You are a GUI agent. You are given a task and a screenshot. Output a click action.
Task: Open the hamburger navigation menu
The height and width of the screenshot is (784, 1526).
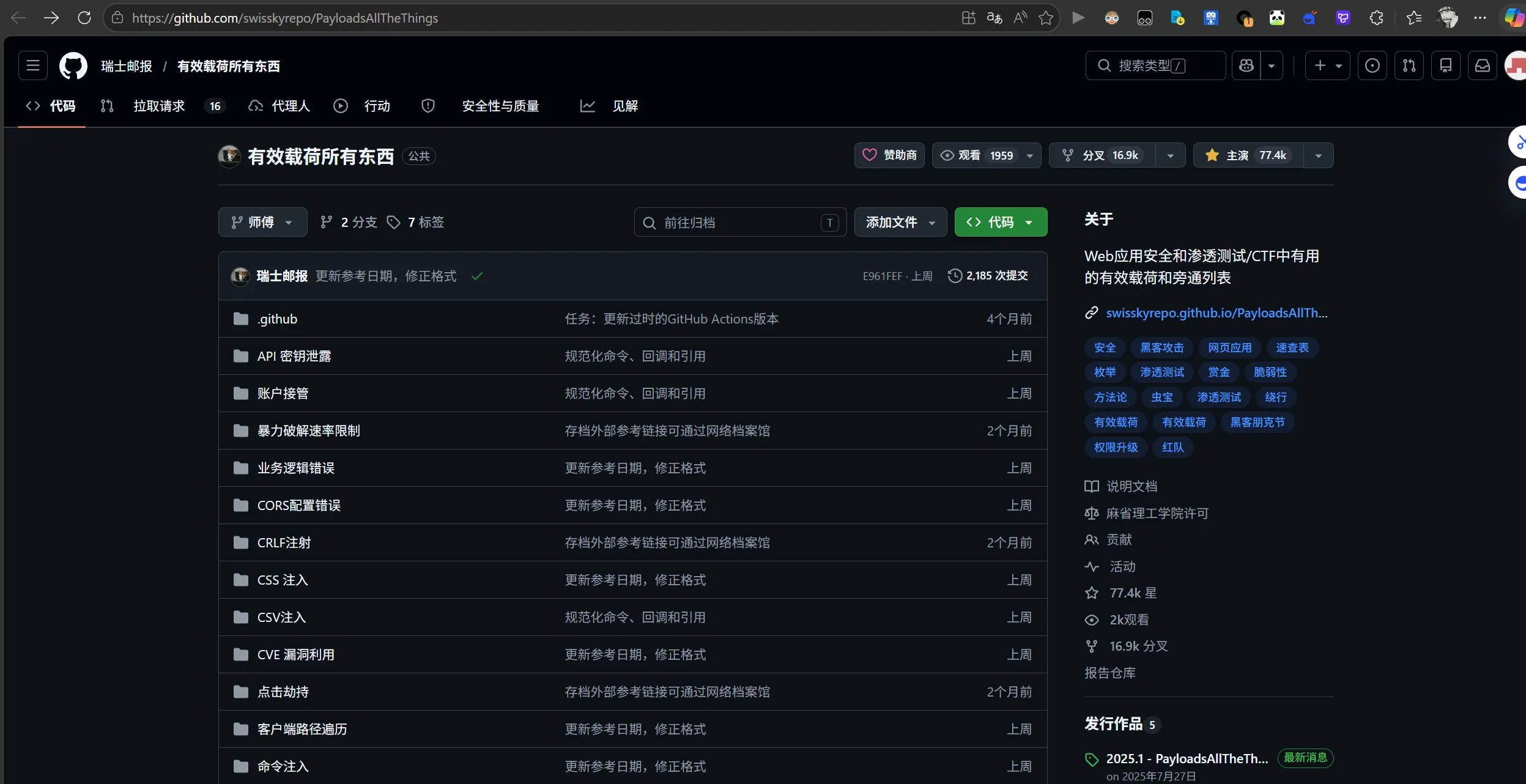pyautogui.click(x=33, y=65)
